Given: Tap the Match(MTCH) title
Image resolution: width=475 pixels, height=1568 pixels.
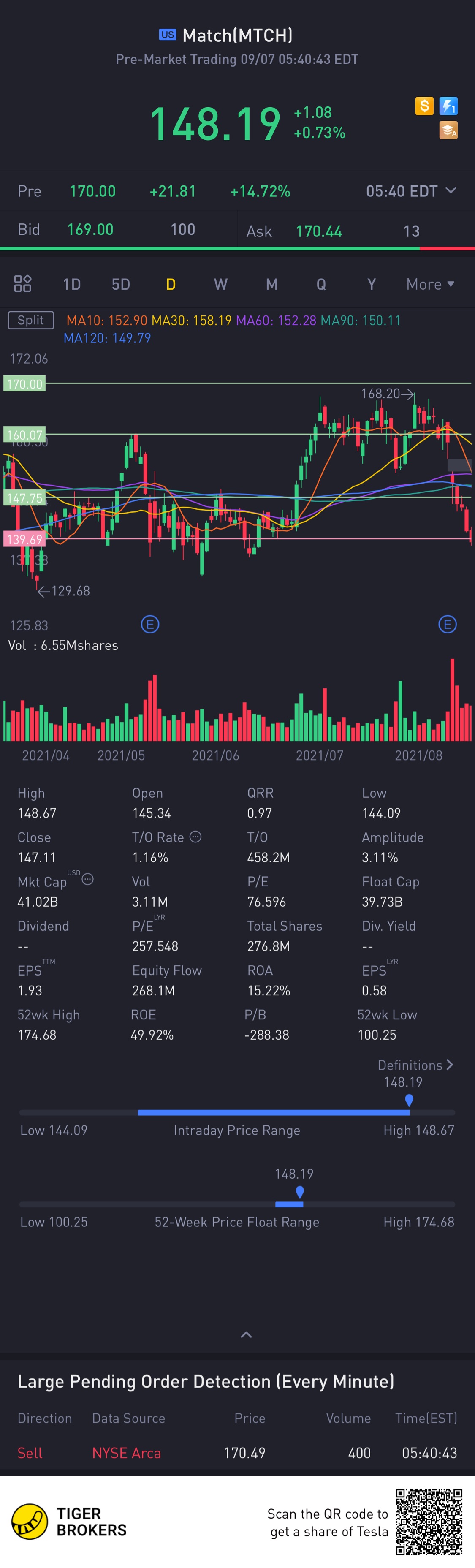Looking at the screenshot, I should [x=238, y=35].
